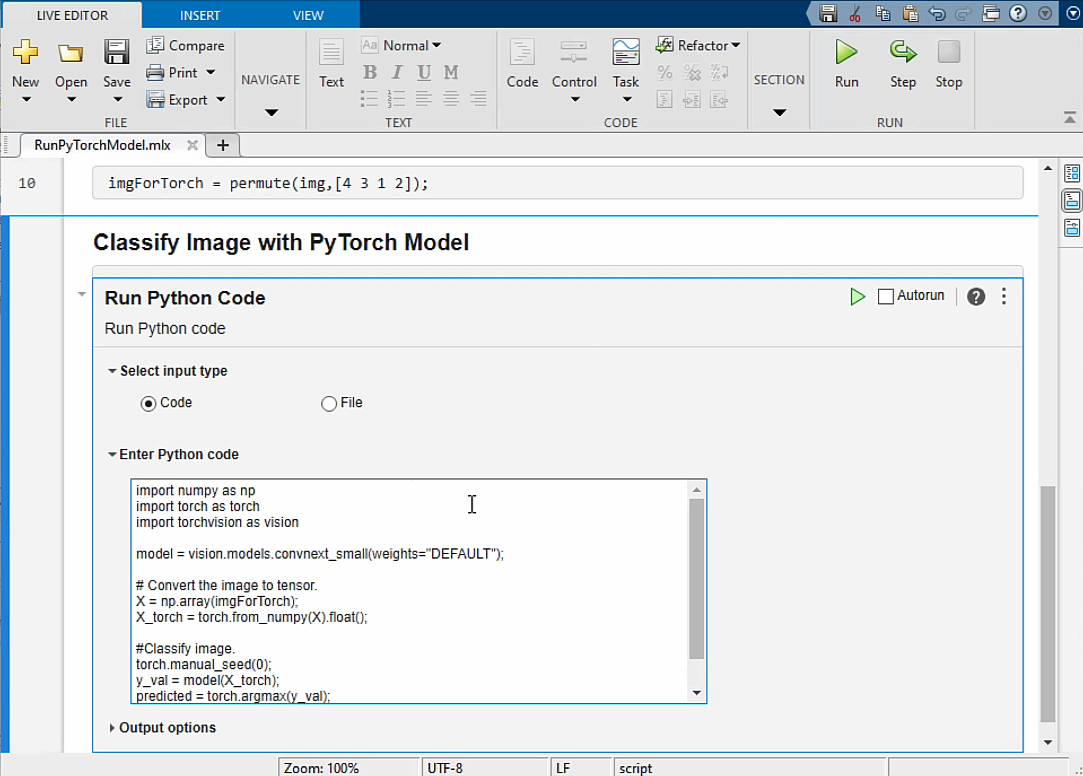
Task: Select the Code input type radio
Action: [148, 404]
